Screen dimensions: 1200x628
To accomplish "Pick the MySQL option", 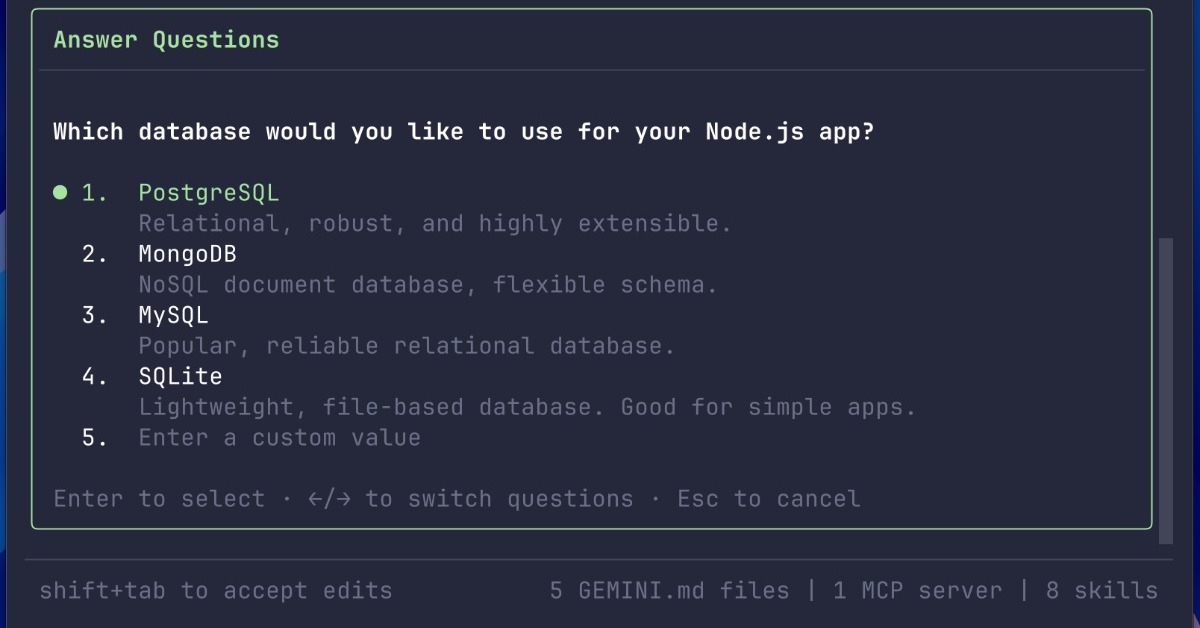I will click(x=173, y=315).
